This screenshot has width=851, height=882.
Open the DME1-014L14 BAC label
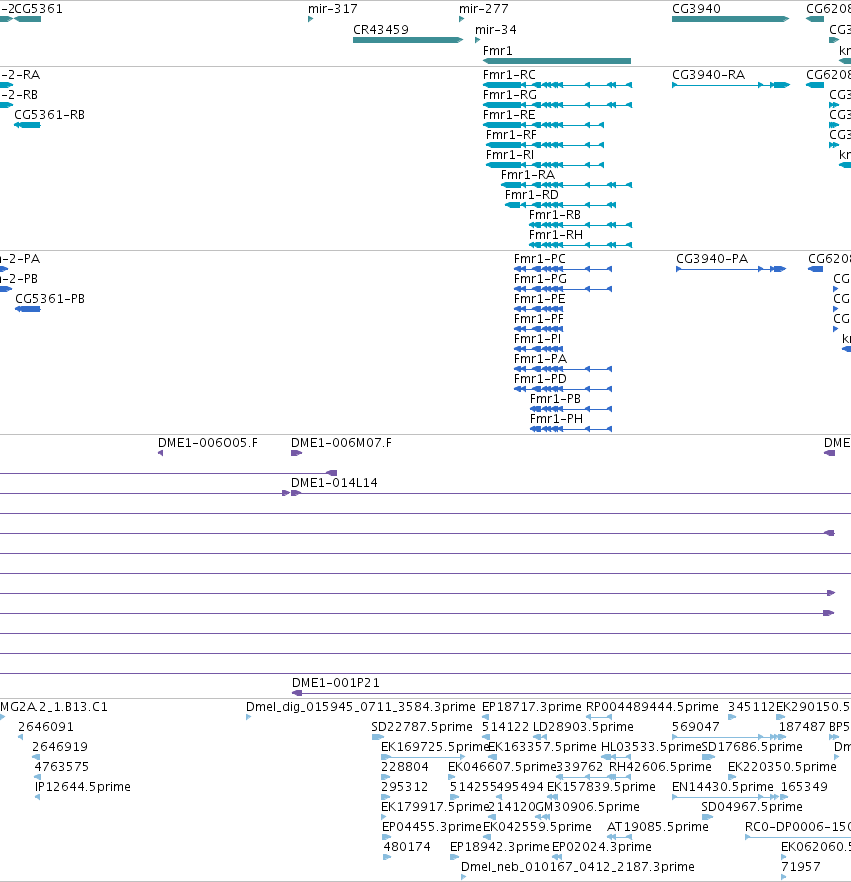[334, 483]
